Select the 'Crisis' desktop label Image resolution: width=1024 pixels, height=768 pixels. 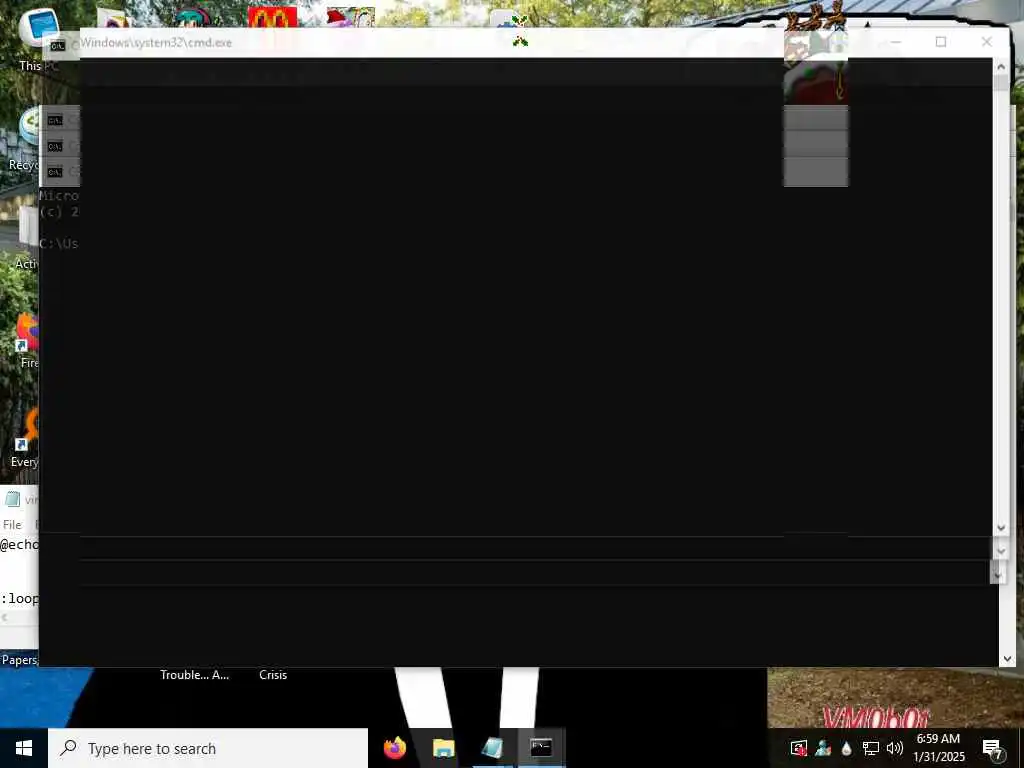point(273,675)
